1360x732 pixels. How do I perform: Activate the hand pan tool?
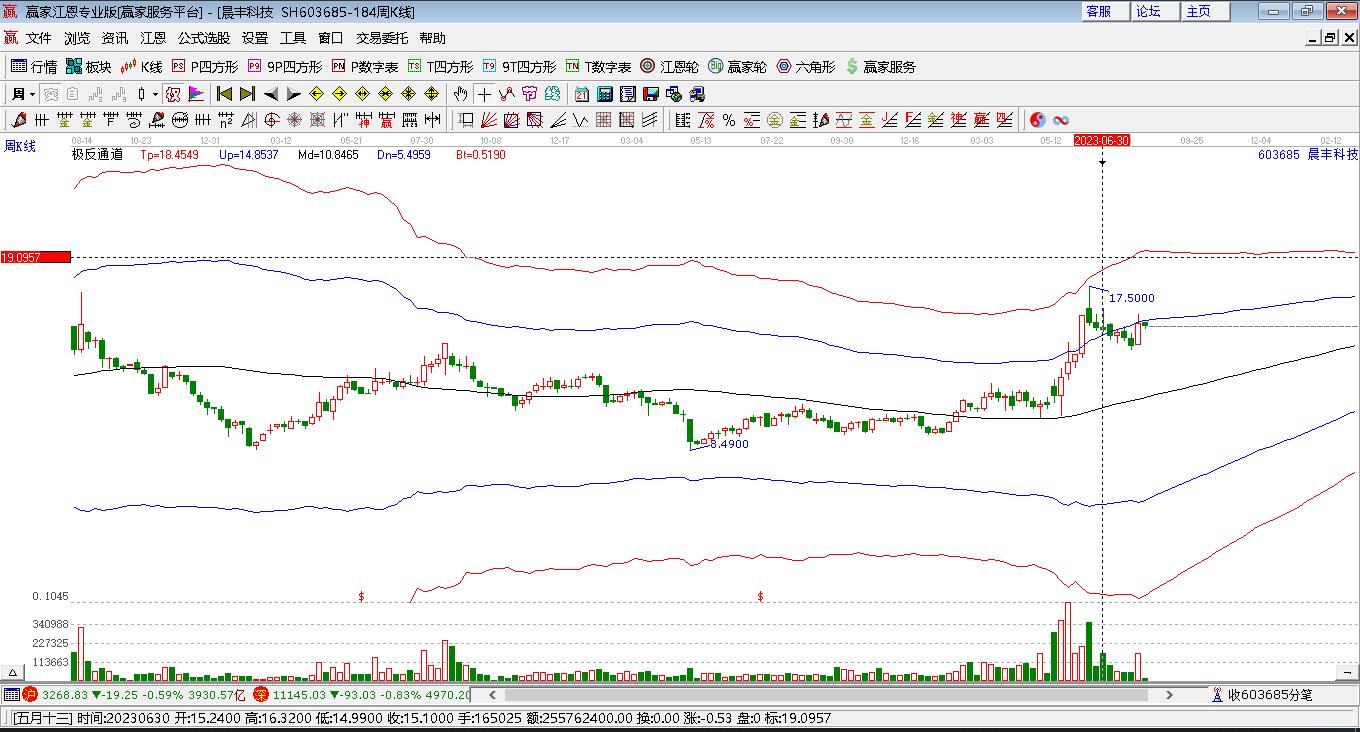point(460,94)
